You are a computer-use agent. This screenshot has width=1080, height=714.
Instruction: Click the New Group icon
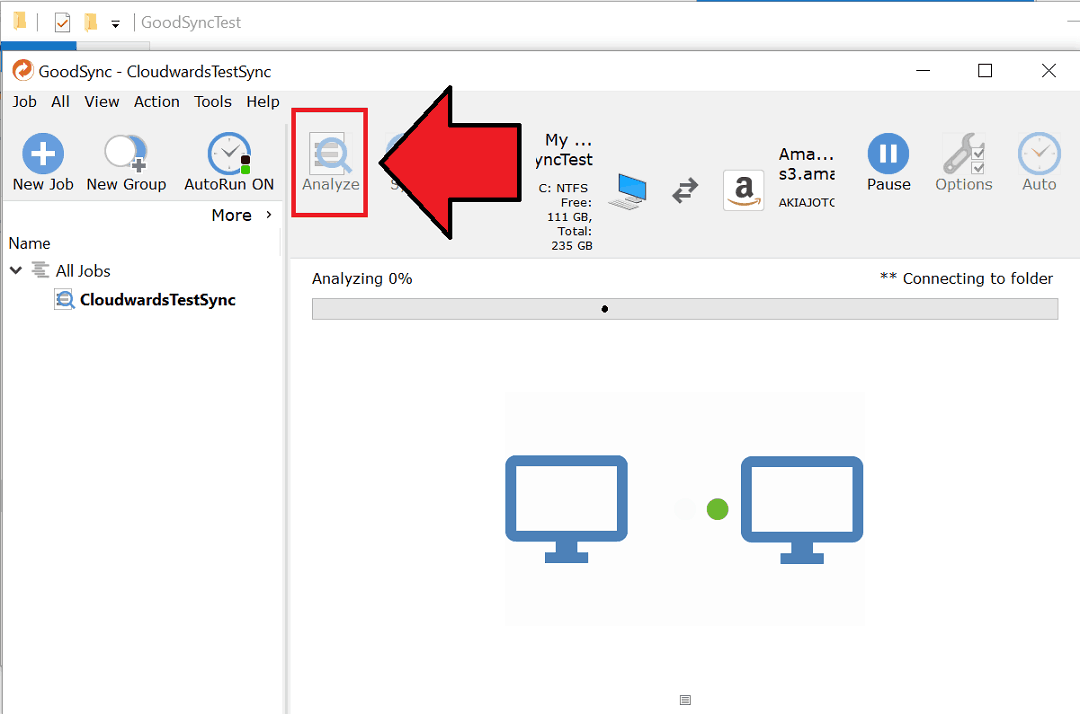126,155
